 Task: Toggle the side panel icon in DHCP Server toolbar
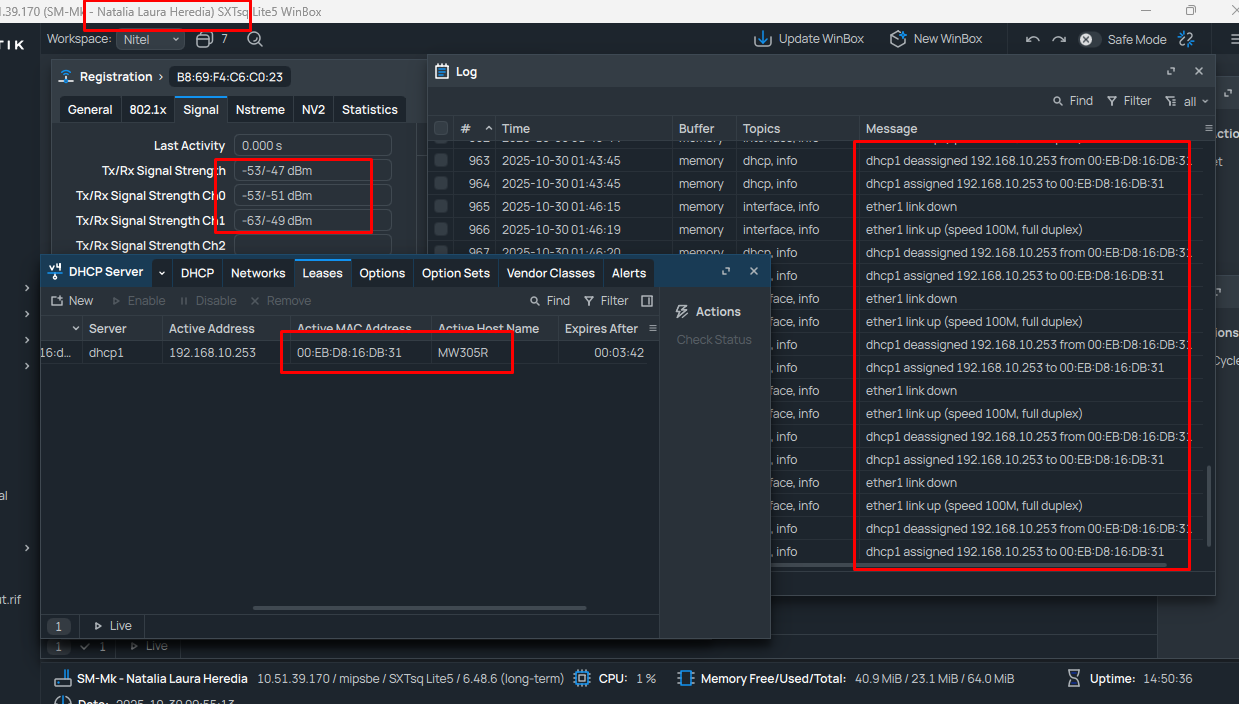tap(647, 301)
